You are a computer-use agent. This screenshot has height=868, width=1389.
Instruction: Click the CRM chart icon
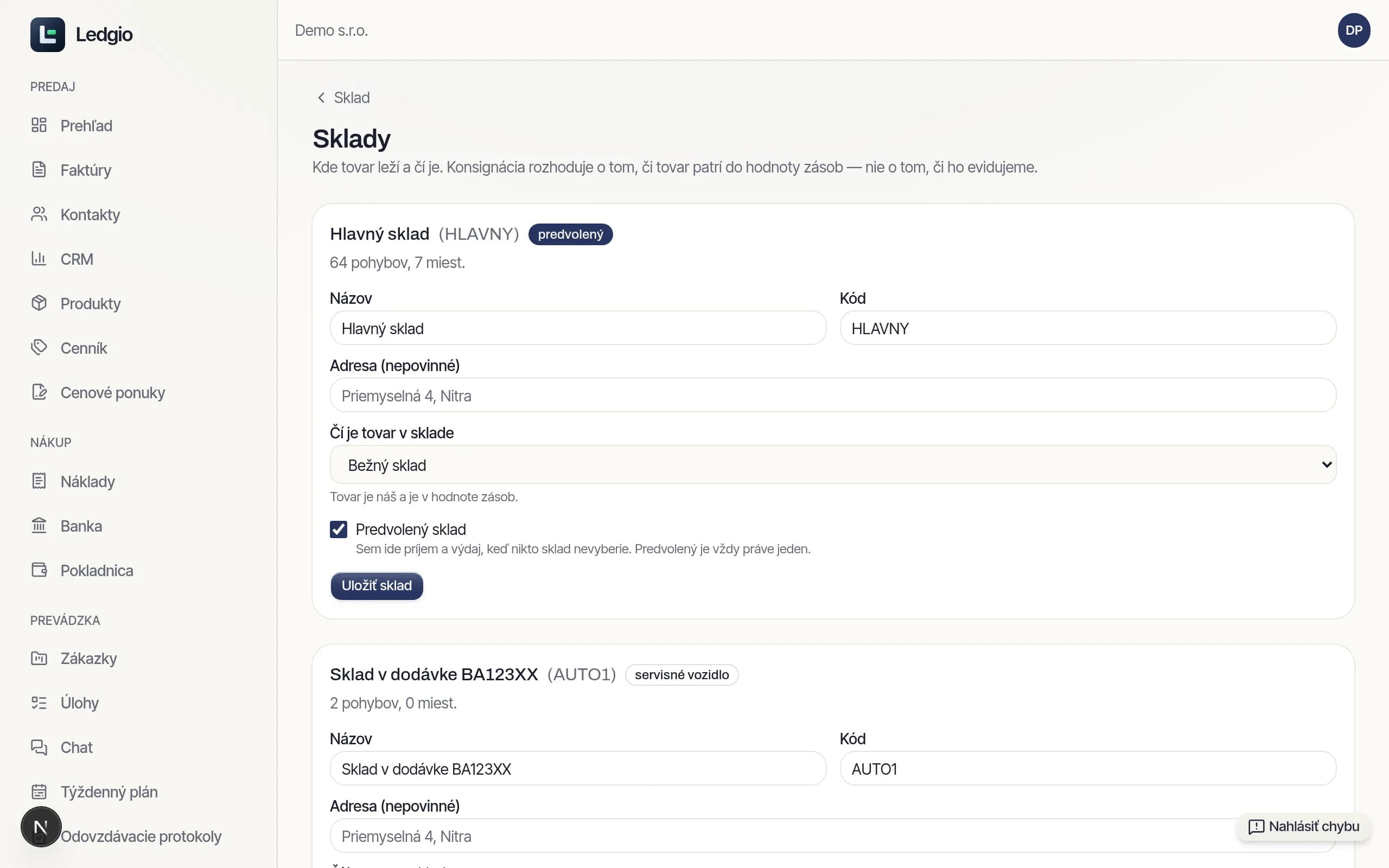[x=39, y=259]
